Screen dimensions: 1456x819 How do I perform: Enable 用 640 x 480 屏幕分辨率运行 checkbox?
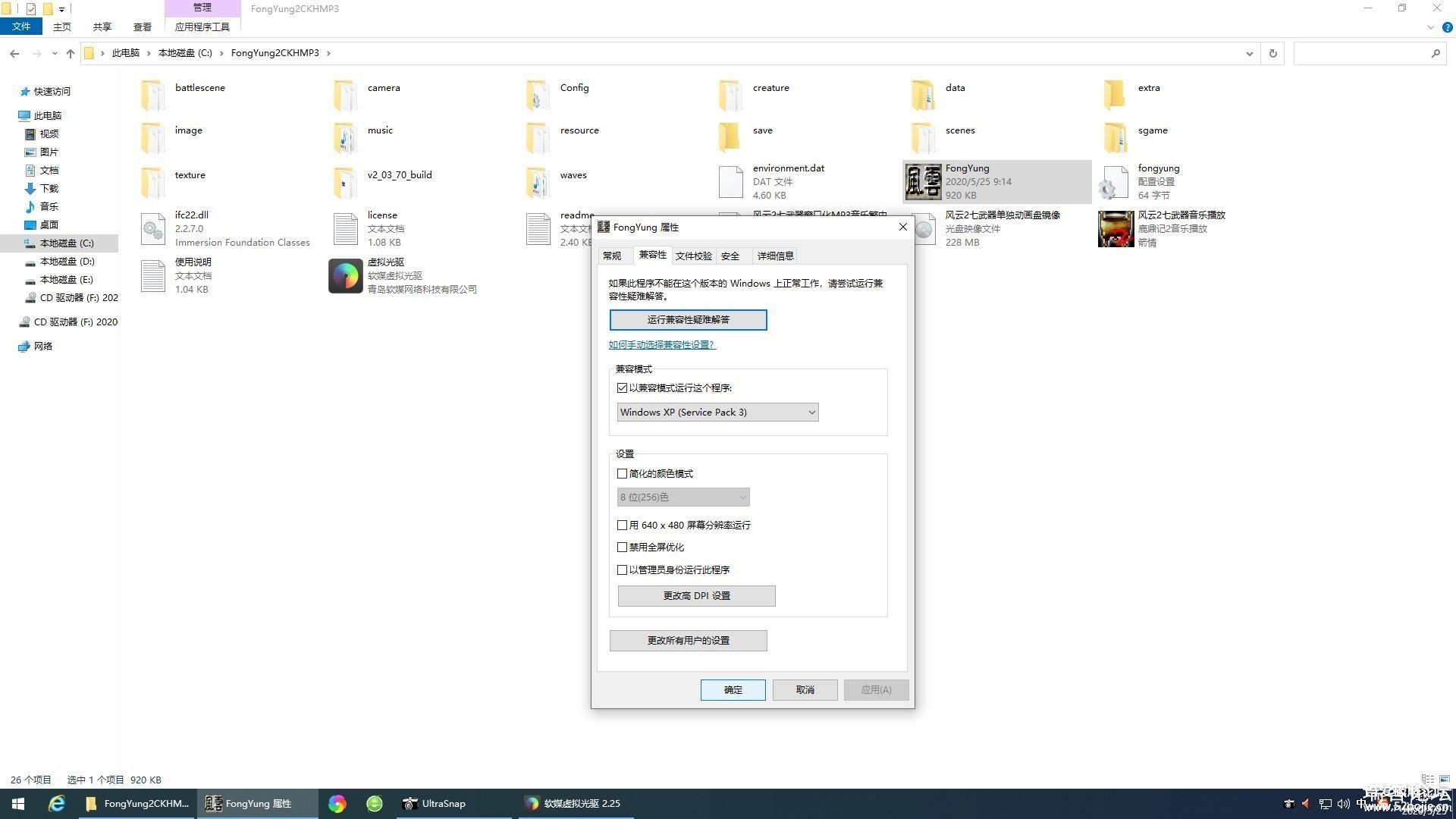(x=622, y=525)
